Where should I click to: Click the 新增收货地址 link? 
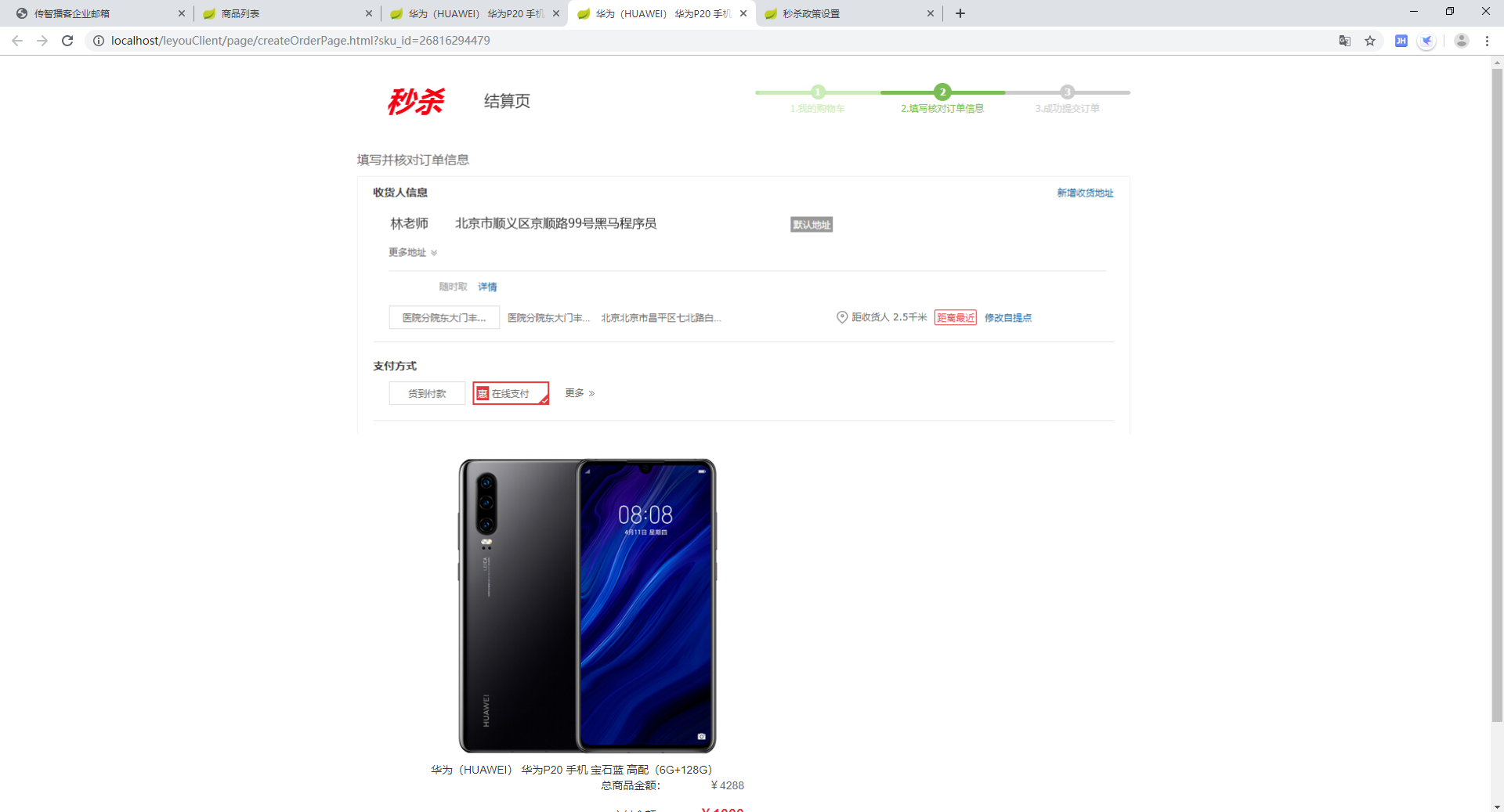coord(1085,193)
